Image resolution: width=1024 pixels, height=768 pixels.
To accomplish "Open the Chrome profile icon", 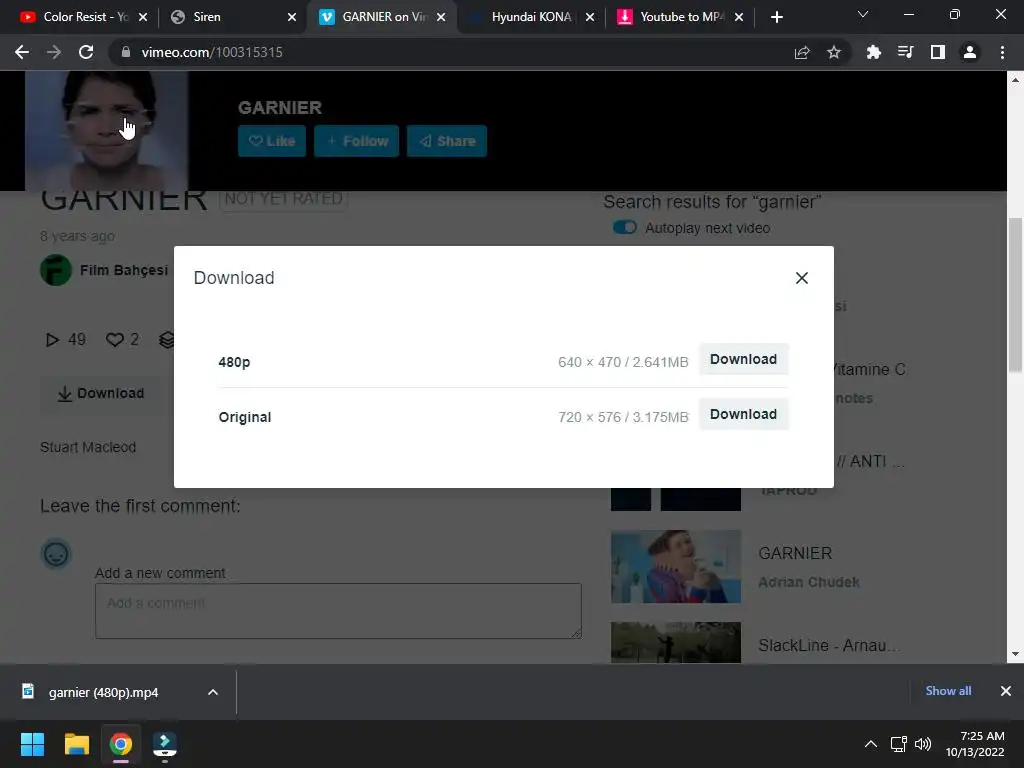I will [970, 52].
